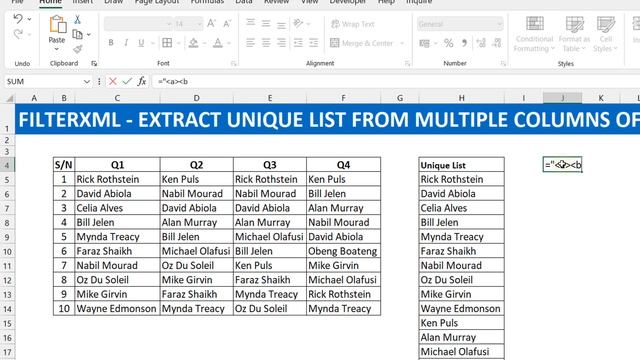This screenshot has height=360, width=640.
Task: Toggle Bold formatting
Action: (111, 42)
